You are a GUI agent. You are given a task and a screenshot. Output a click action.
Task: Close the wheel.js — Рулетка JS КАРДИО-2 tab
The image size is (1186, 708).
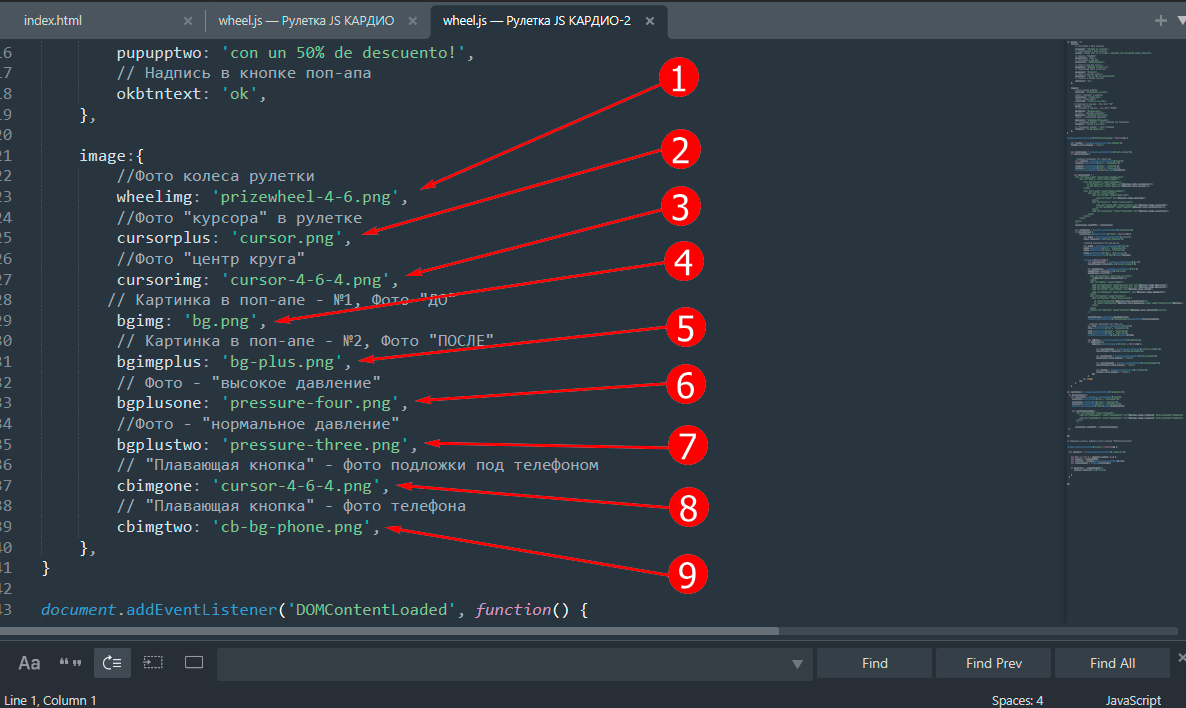click(x=650, y=21)
